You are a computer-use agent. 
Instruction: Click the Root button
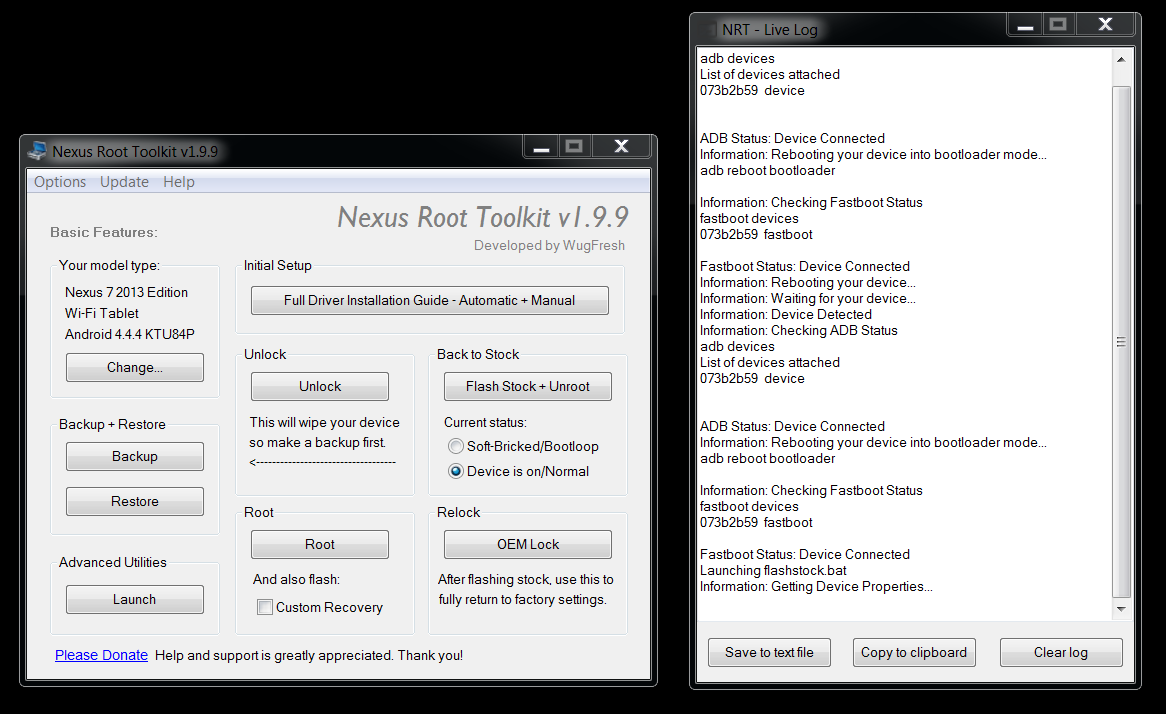click(320, 544)
